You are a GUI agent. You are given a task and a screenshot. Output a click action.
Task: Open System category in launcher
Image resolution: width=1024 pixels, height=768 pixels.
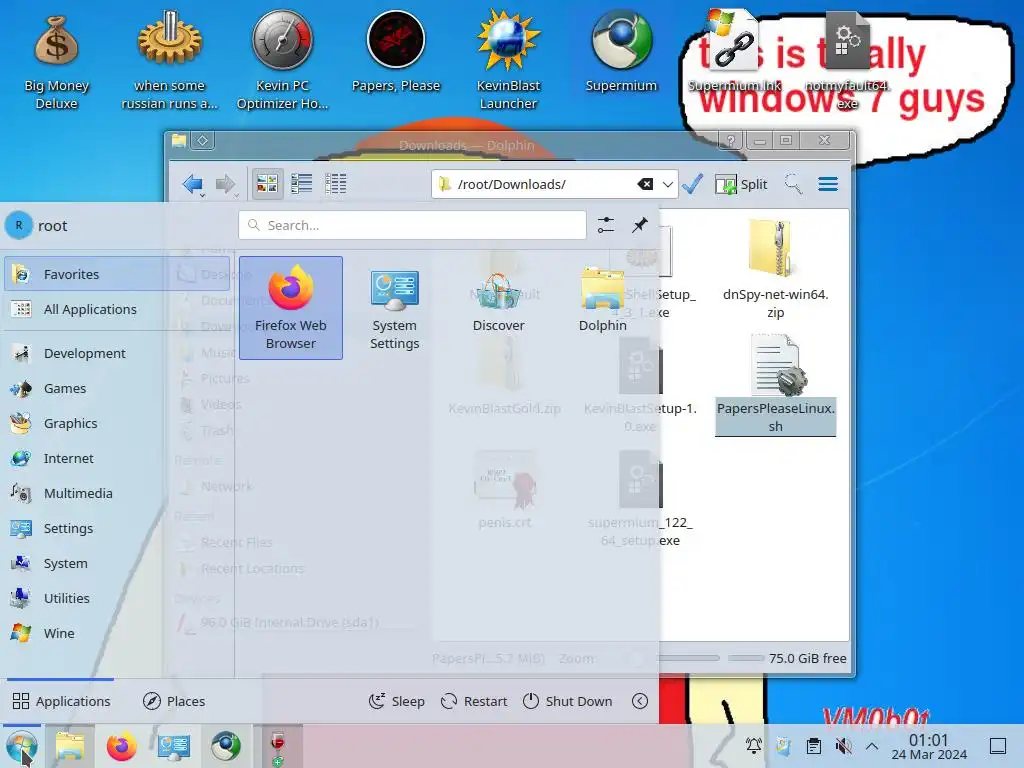pos(117,564)
